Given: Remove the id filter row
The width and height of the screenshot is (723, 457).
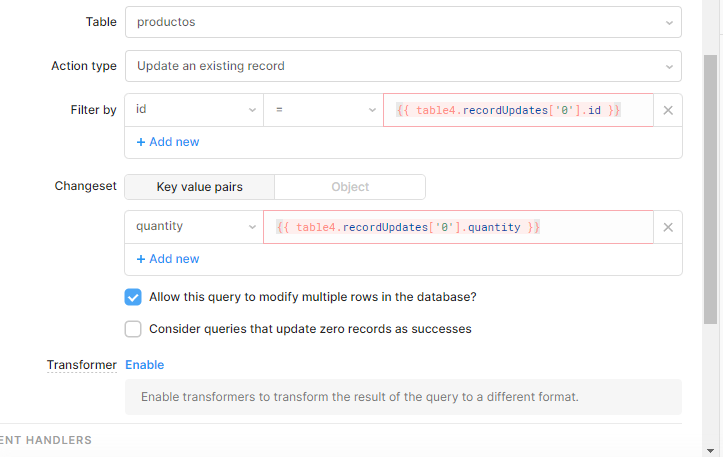Looking at the screenshot, I should (668, 110).
